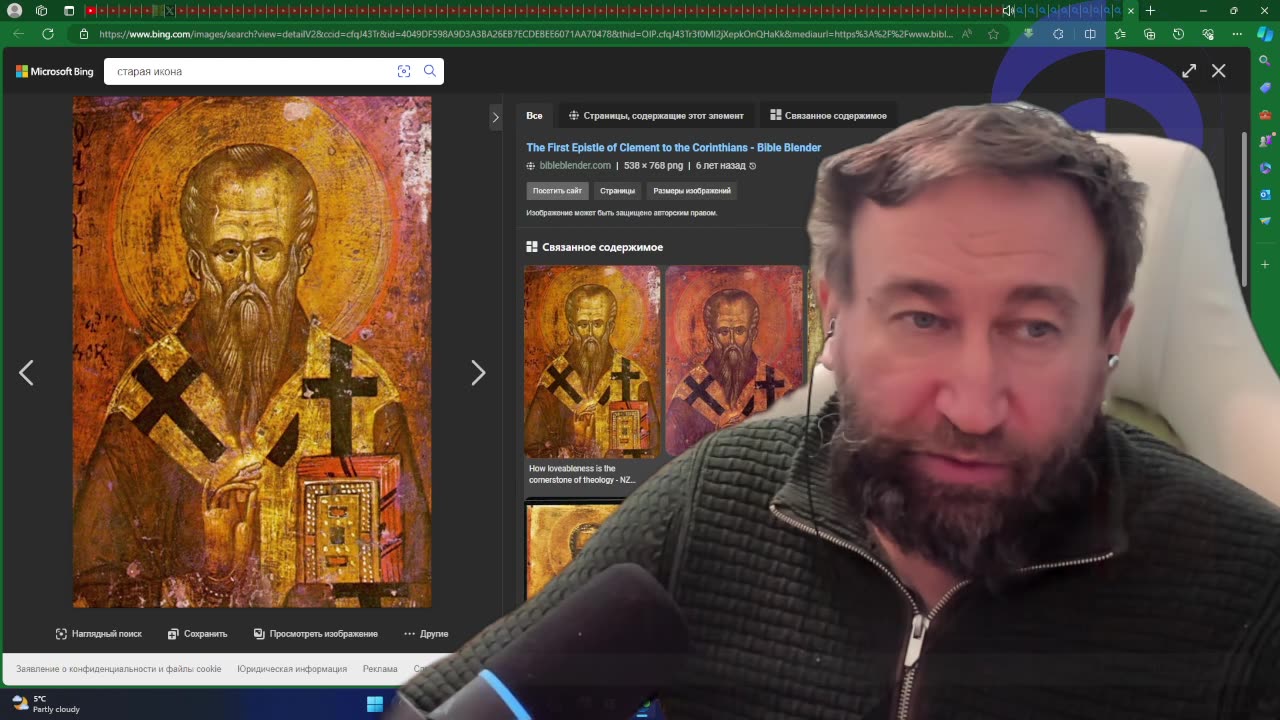Open the green download arrow extension
This screenshot has height=720, width=1280.
tap(1028, 34)
